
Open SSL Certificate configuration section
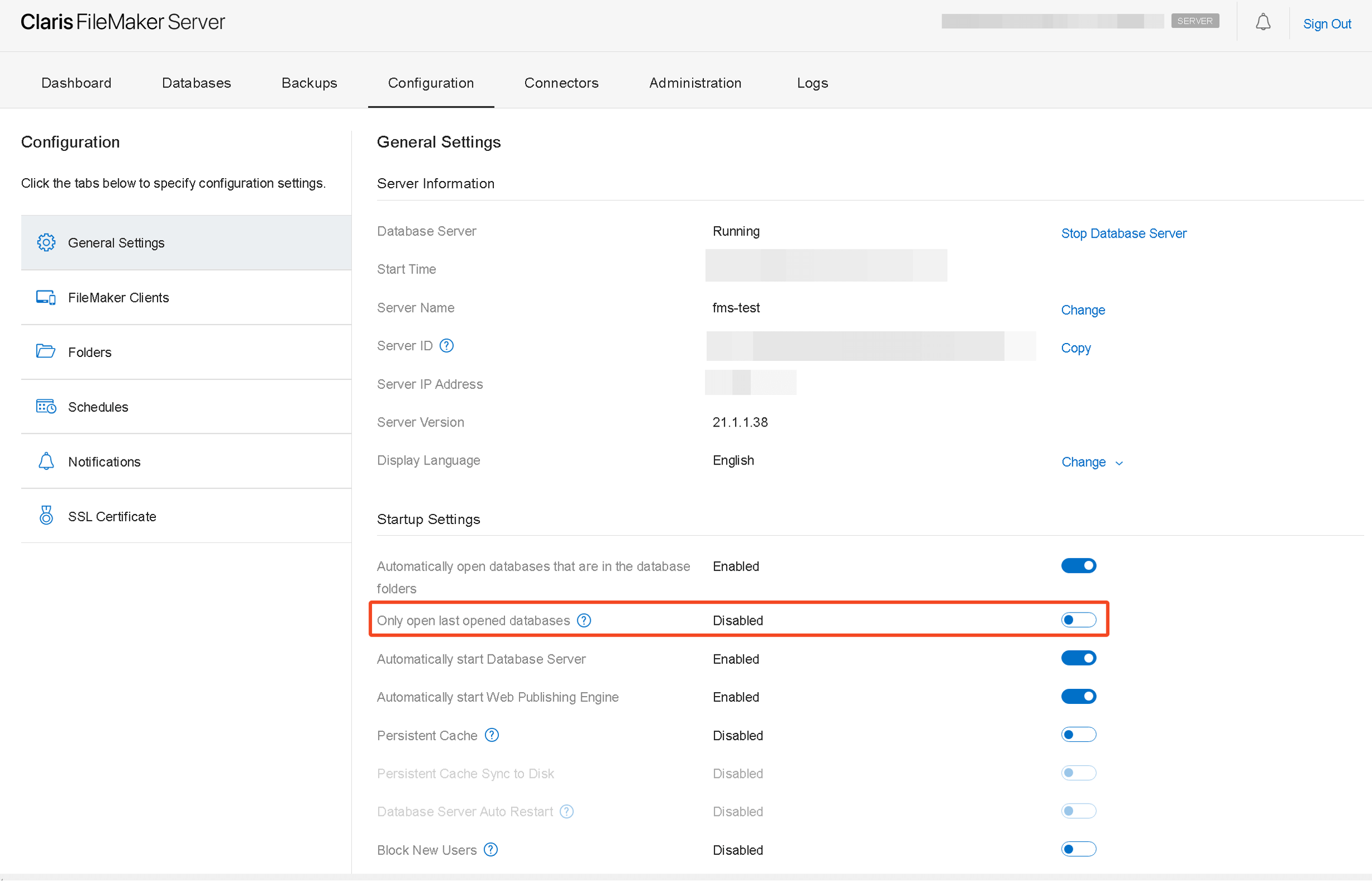[186, 517]
